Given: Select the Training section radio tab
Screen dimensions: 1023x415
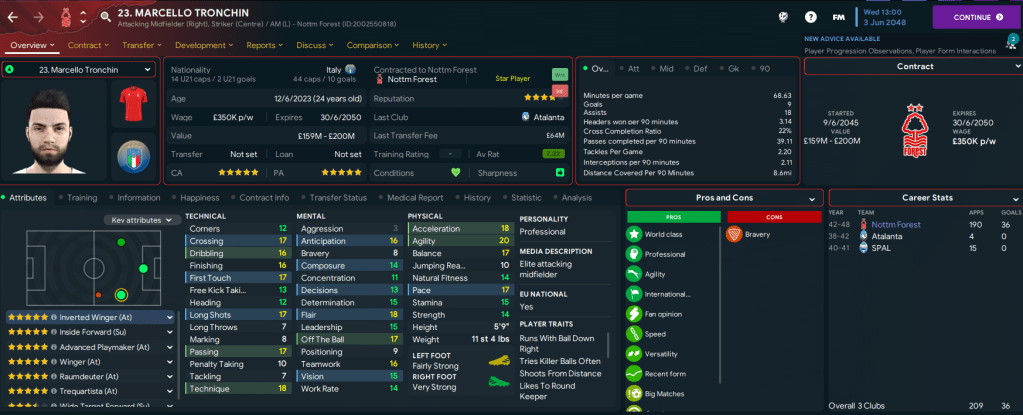Looking at the screenshot, I should [81, 198].
